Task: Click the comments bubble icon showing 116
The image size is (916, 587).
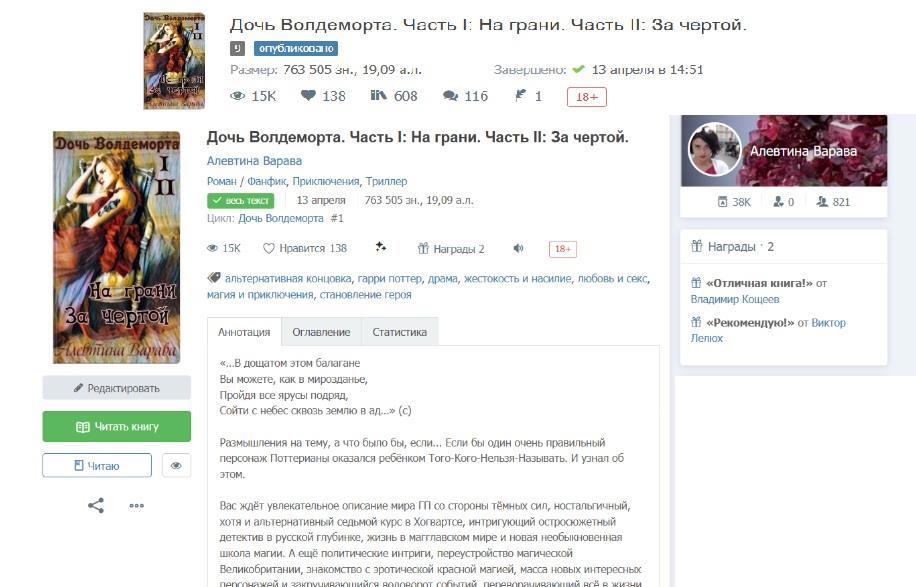Action: (450, 96)
